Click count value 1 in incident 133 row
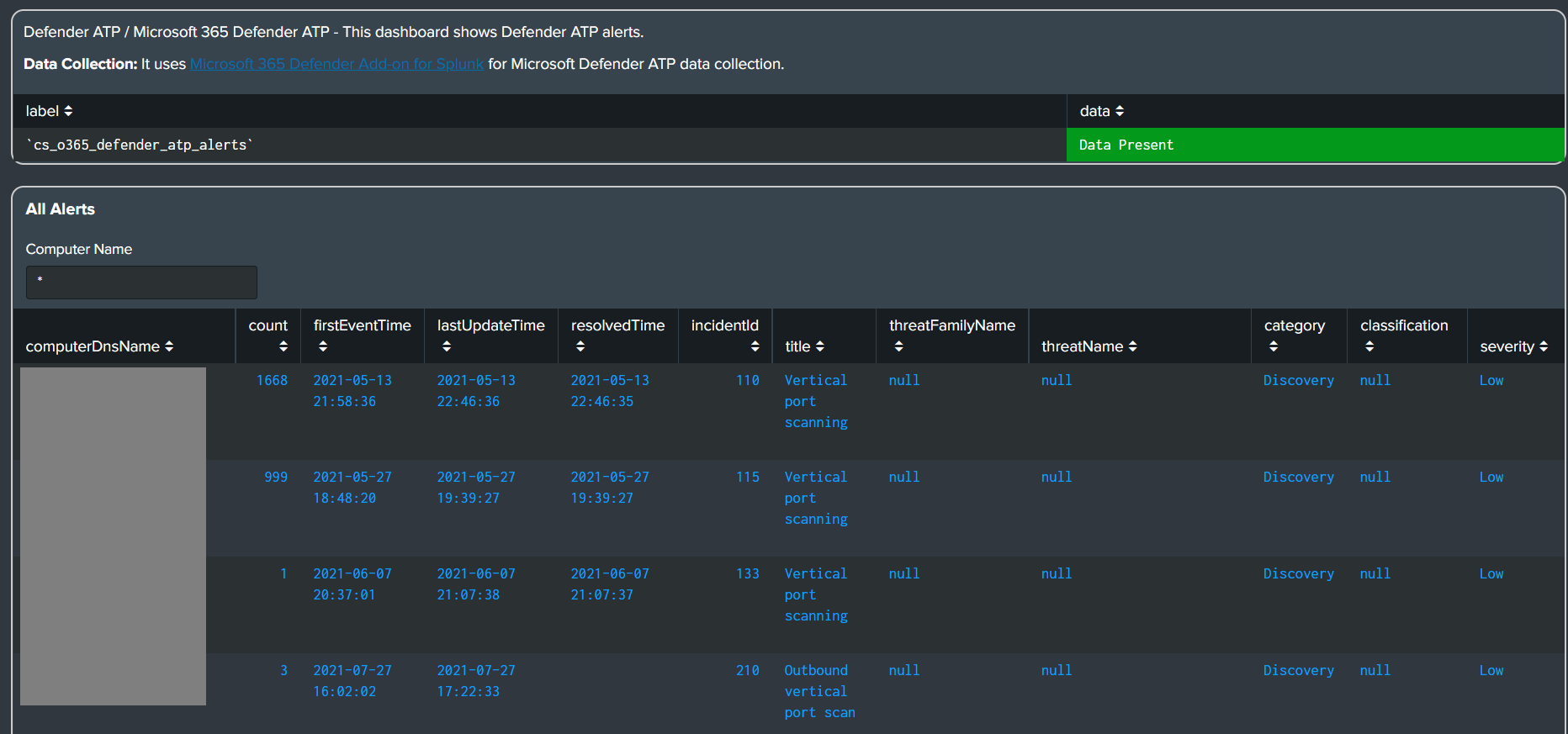 (x=283, y=573)
